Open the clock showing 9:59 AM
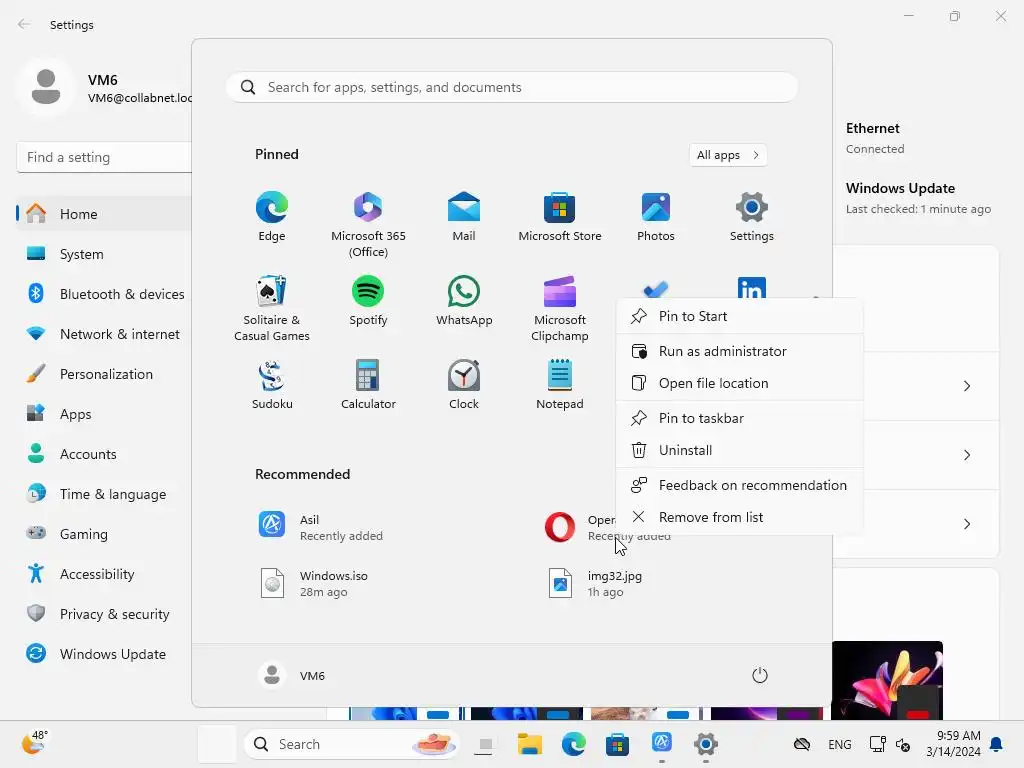 [x=953, y=743]
